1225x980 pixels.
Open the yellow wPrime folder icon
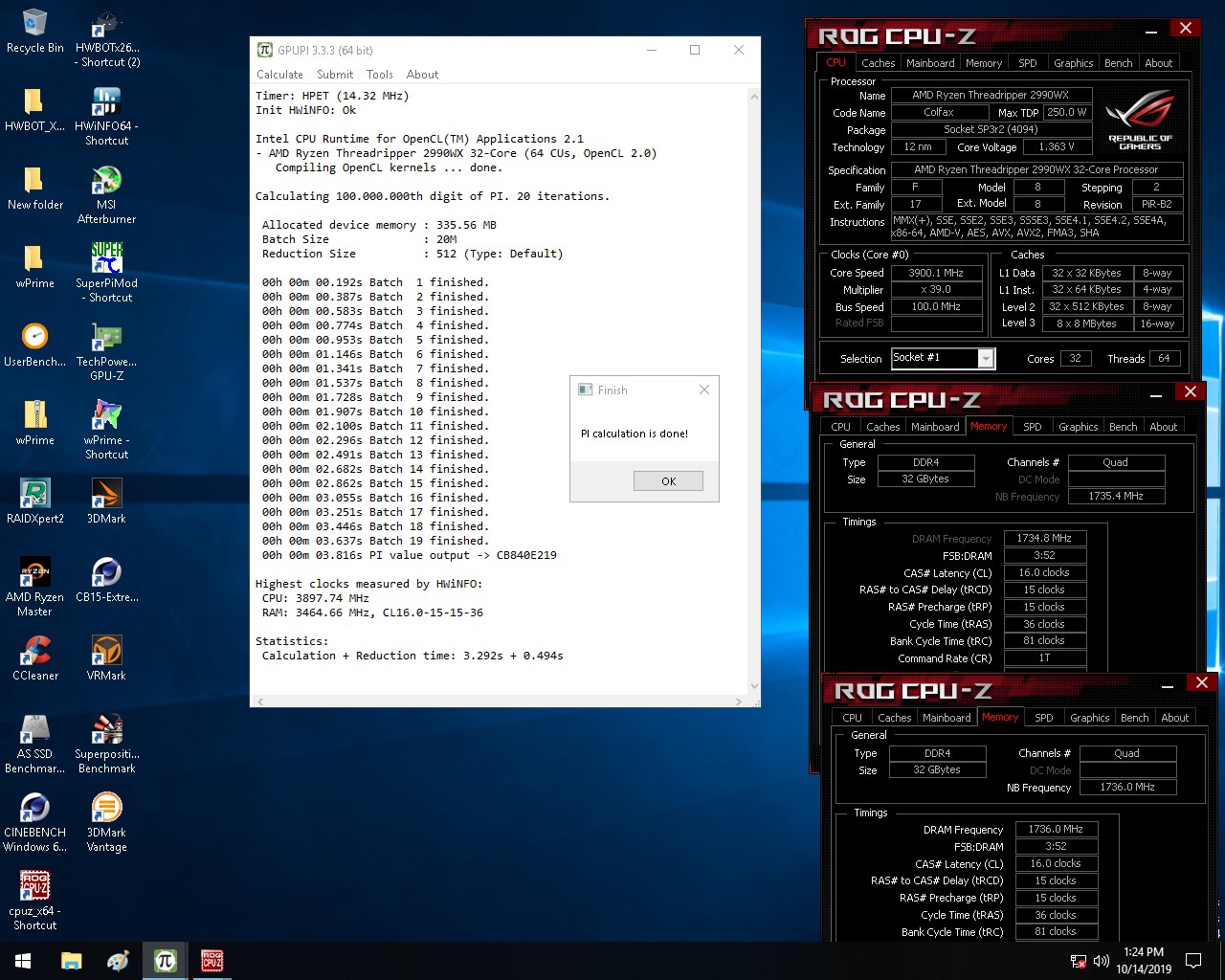click(x=34, y=267)
